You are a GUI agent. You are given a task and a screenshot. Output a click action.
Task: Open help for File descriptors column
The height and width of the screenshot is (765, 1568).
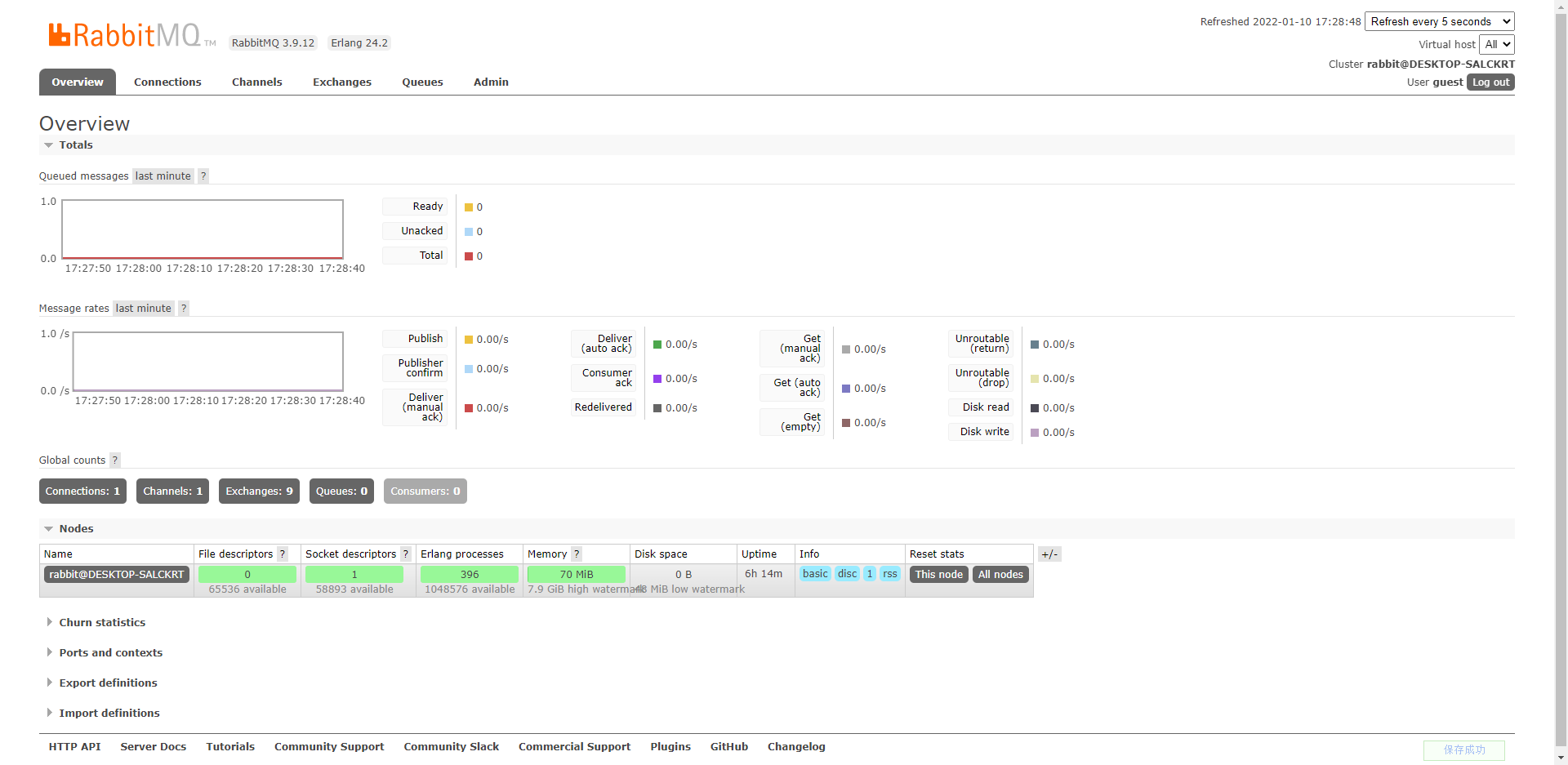[x=283, y=554]
